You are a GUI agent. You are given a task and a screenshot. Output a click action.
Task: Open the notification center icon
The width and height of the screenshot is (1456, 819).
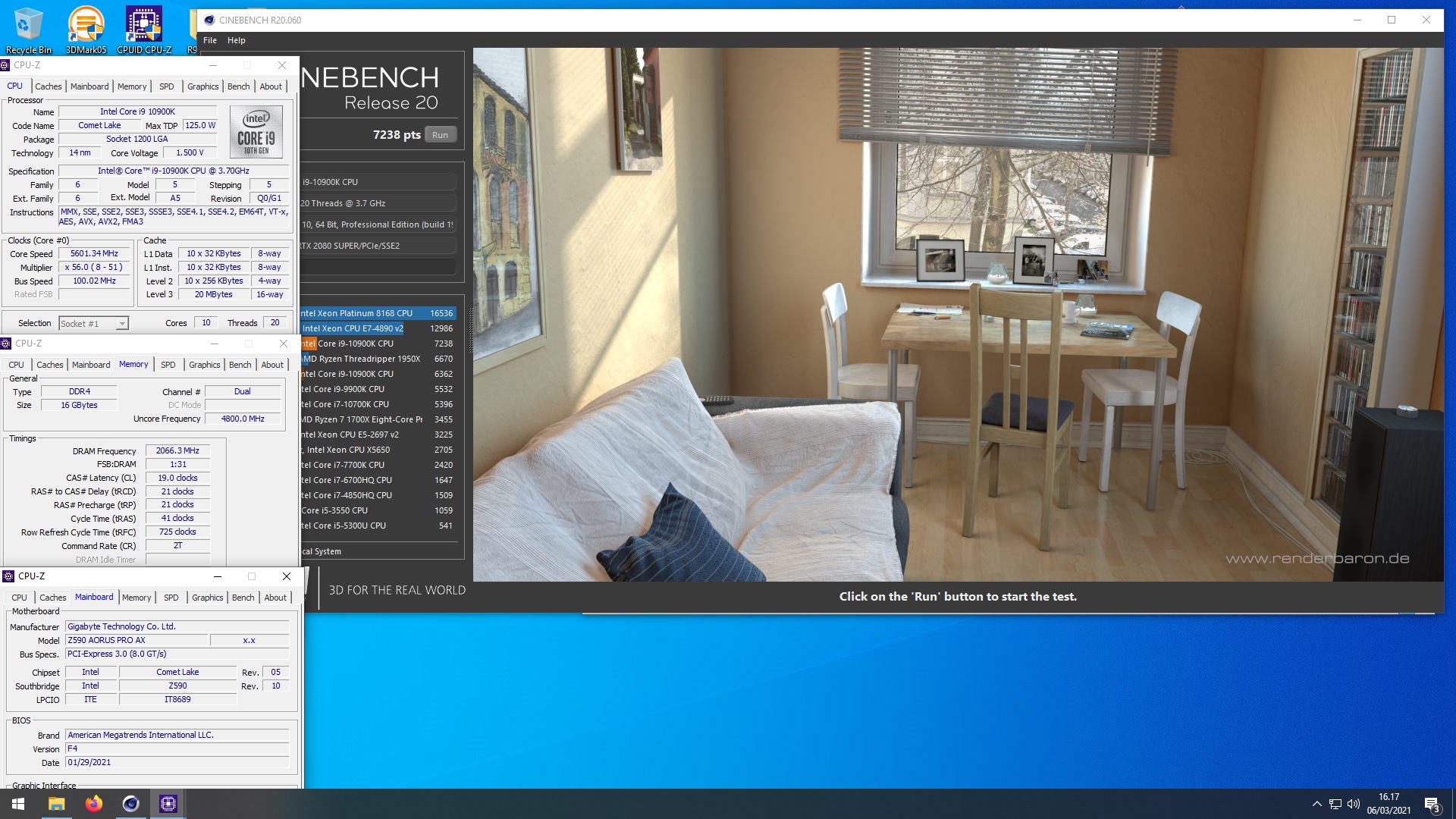coord(1432,804)
